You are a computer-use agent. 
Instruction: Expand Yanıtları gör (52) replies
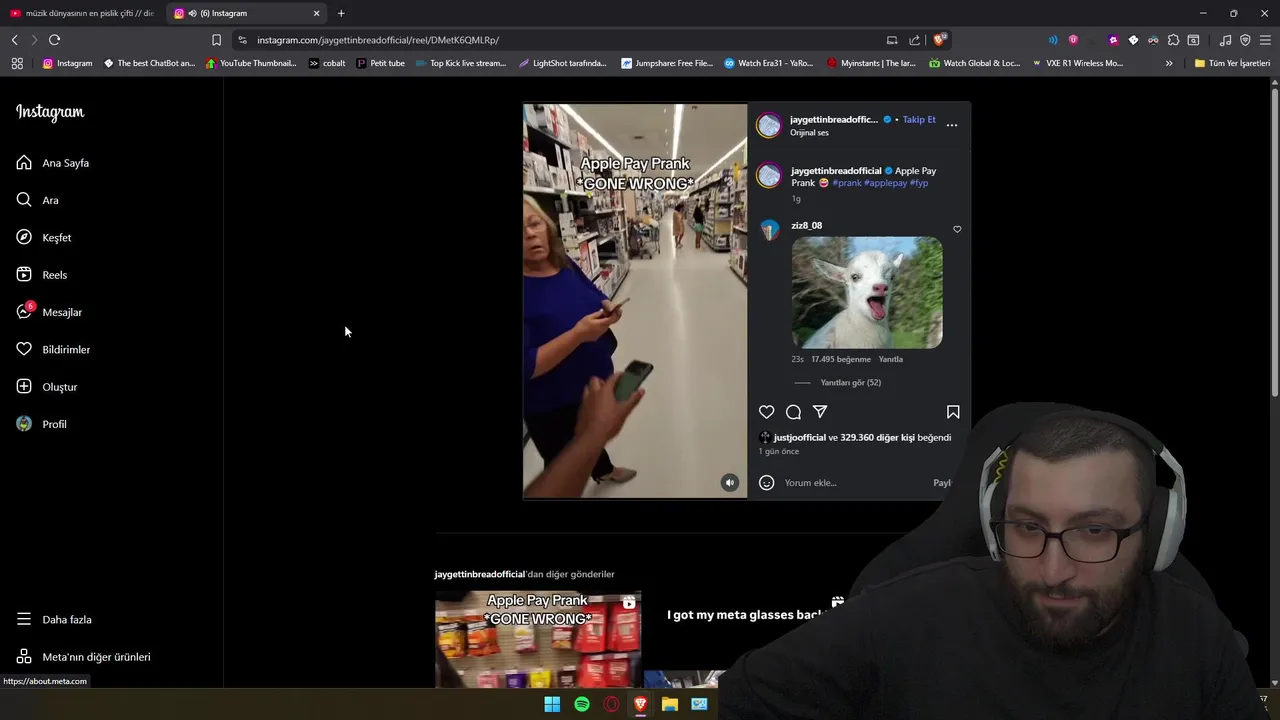(850, 383)
